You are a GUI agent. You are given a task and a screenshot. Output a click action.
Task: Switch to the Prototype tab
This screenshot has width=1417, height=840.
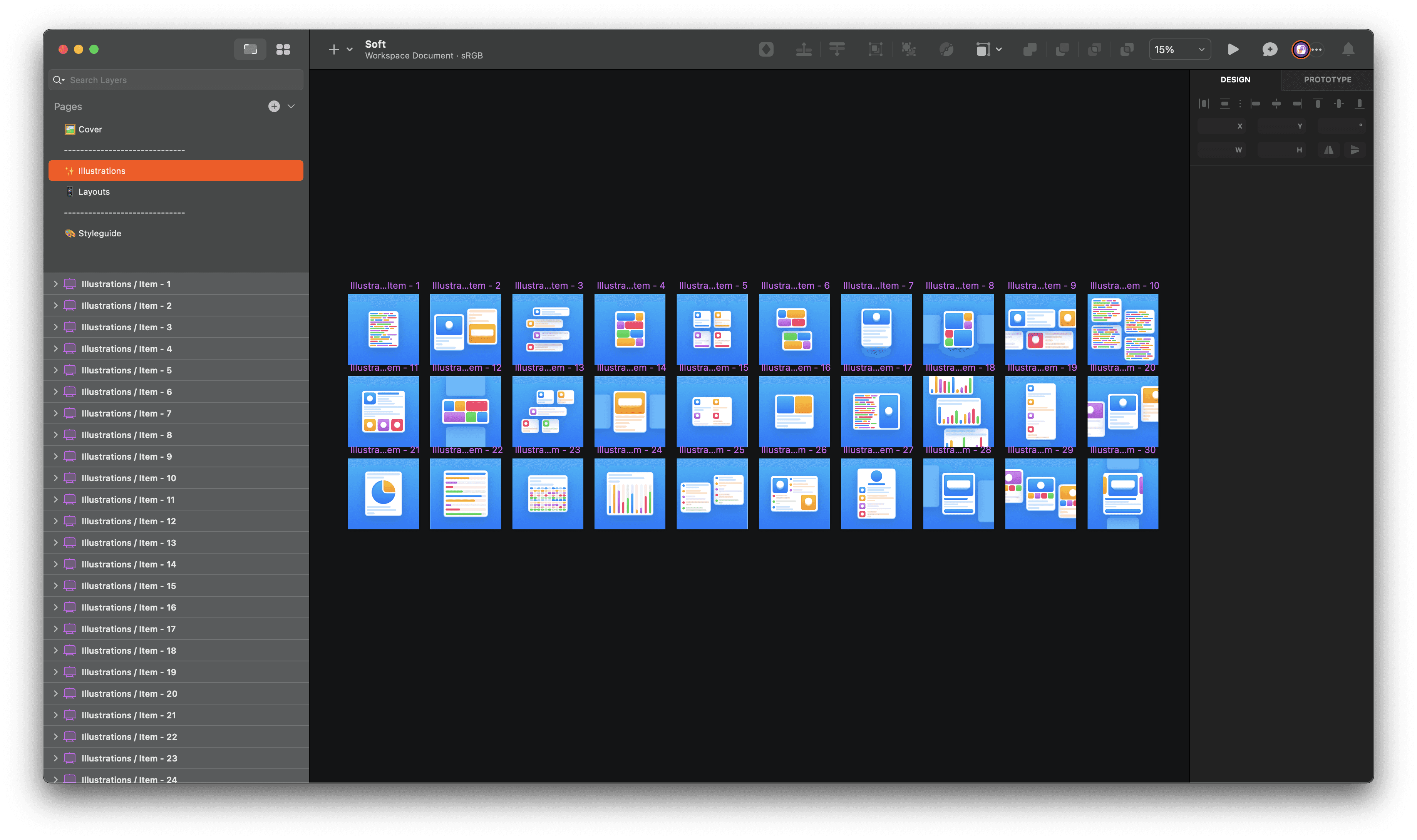1327,80
